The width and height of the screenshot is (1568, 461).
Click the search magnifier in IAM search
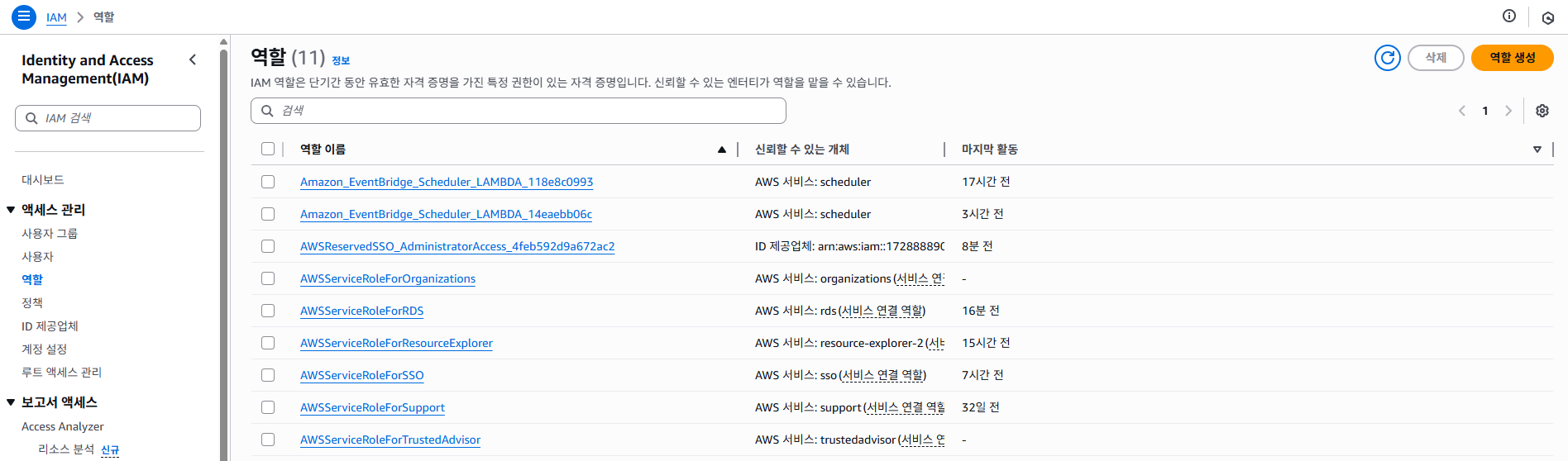pos(31,118)
